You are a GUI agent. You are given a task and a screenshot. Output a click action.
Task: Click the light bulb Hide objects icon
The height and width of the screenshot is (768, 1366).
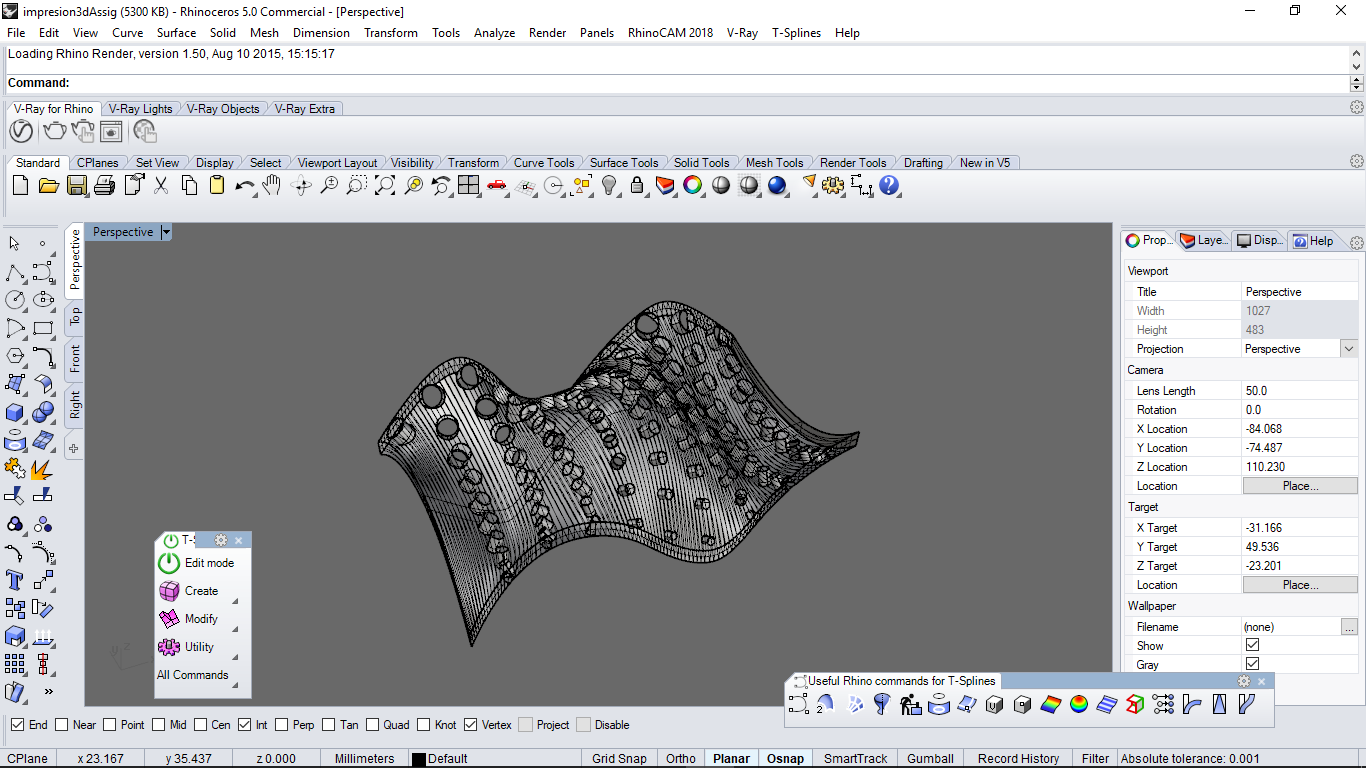608,185
